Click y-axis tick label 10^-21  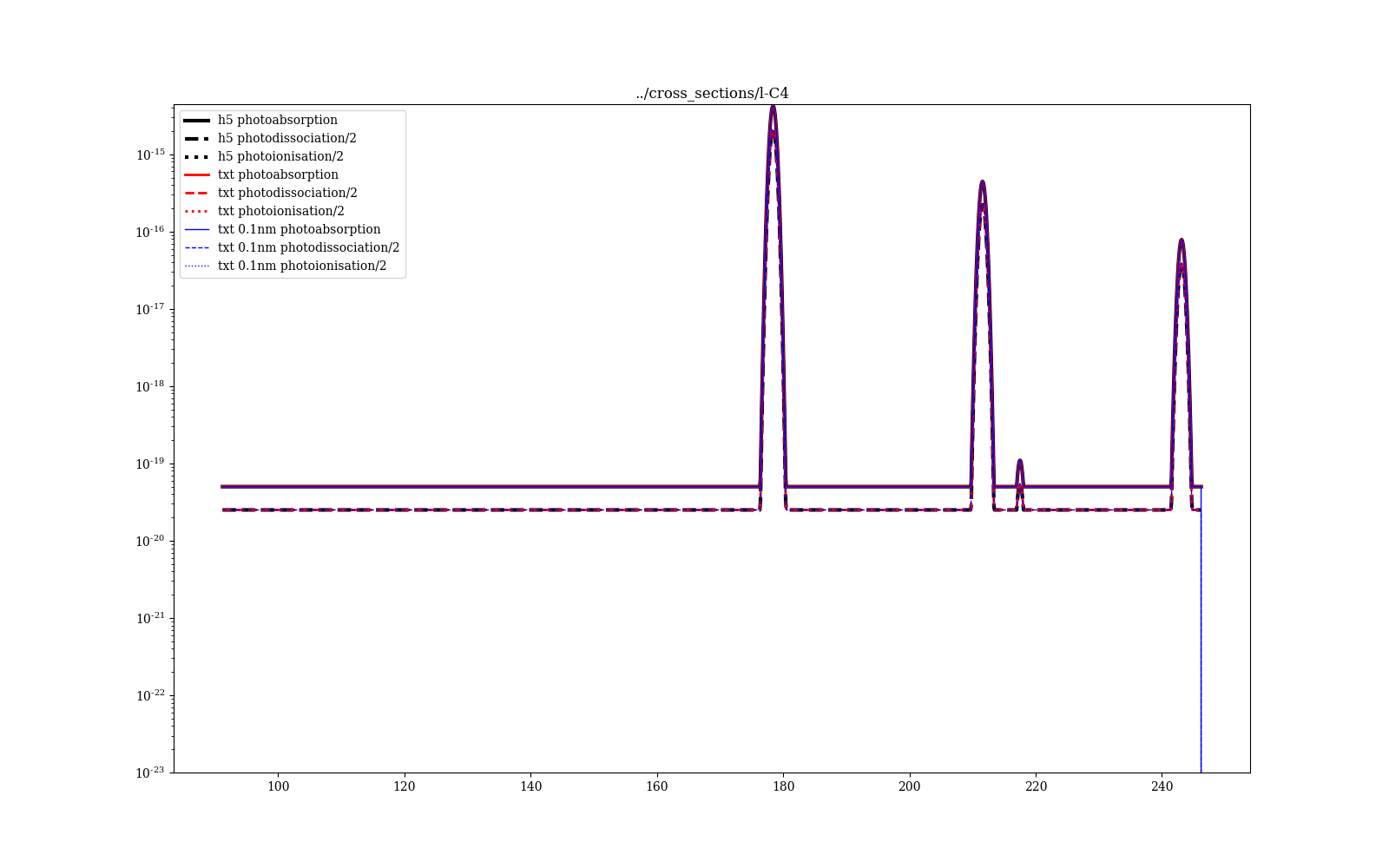pyautogui.click(x=150, y=618)
